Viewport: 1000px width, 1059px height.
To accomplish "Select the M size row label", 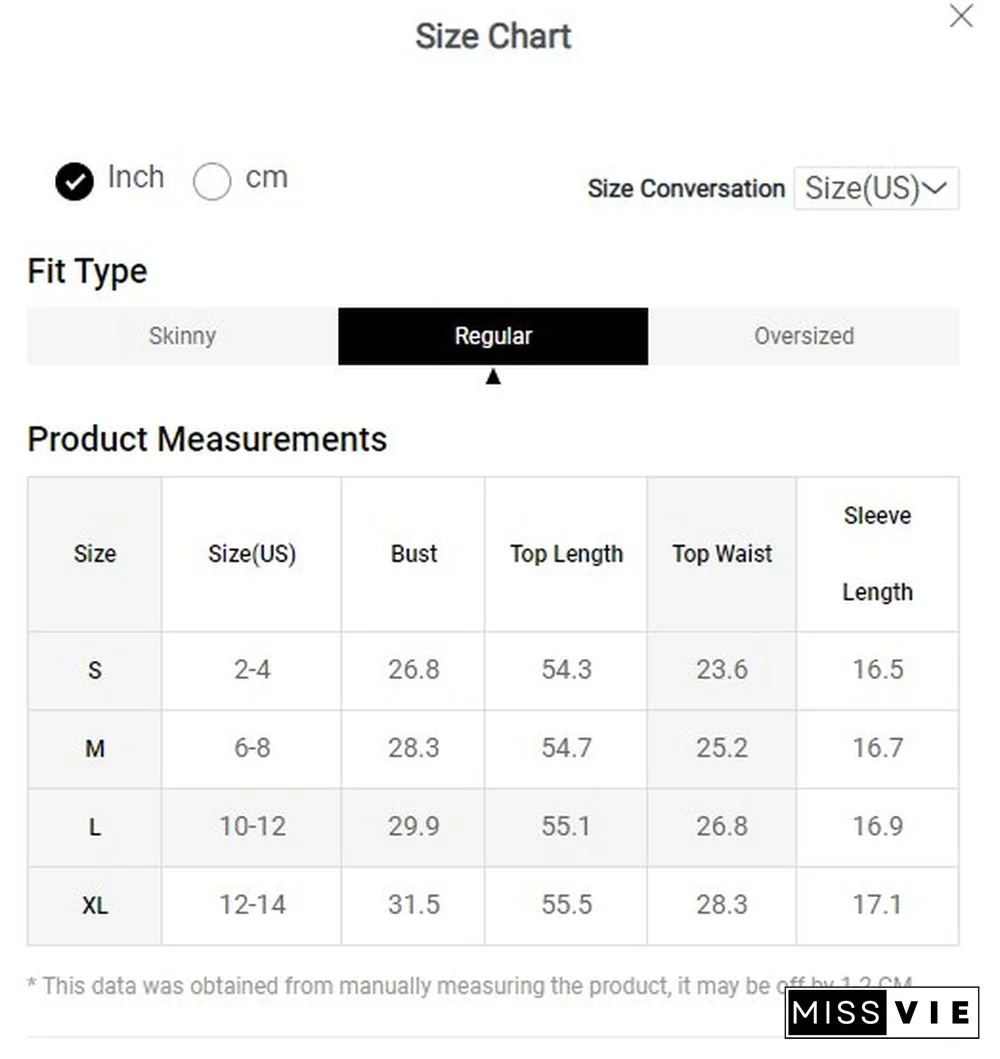I will [x=95, y=748].
